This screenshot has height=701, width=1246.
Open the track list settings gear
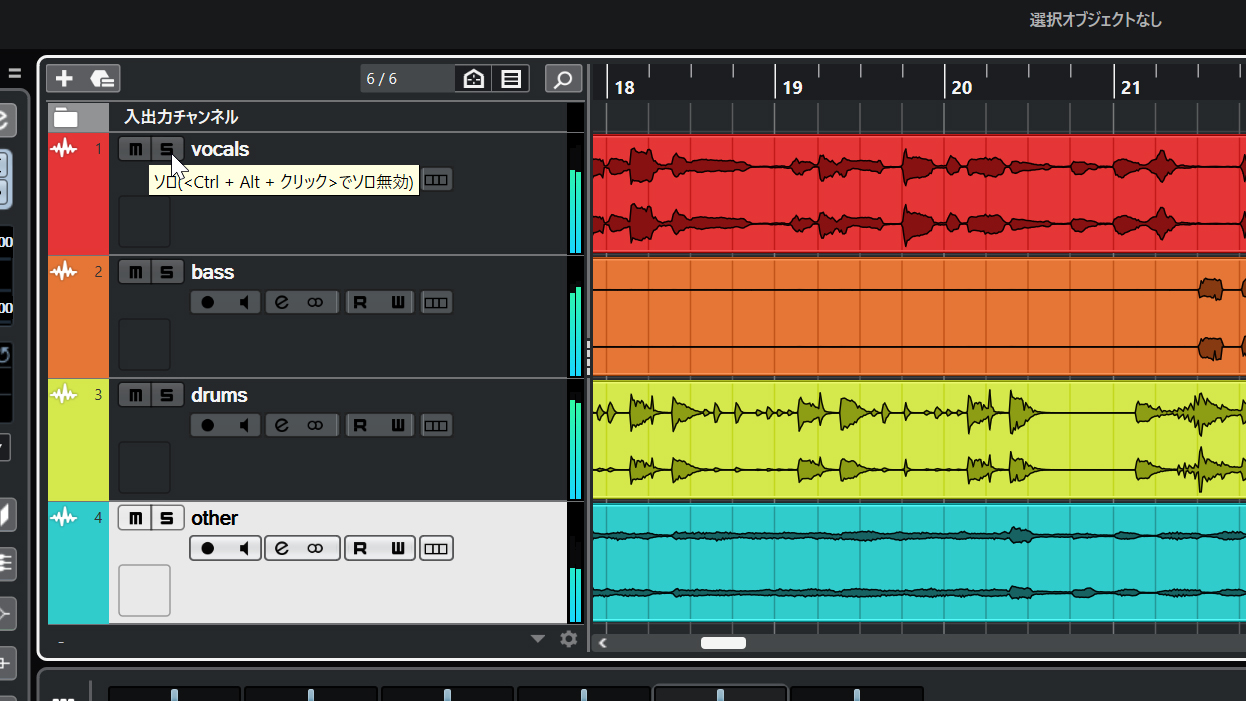point(569,639)
